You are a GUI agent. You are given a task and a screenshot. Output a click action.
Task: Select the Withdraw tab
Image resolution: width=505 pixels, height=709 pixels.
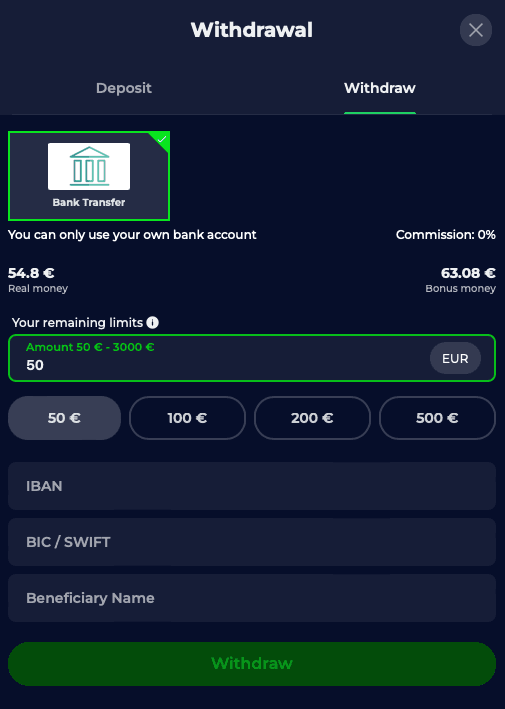coord(380,88)
